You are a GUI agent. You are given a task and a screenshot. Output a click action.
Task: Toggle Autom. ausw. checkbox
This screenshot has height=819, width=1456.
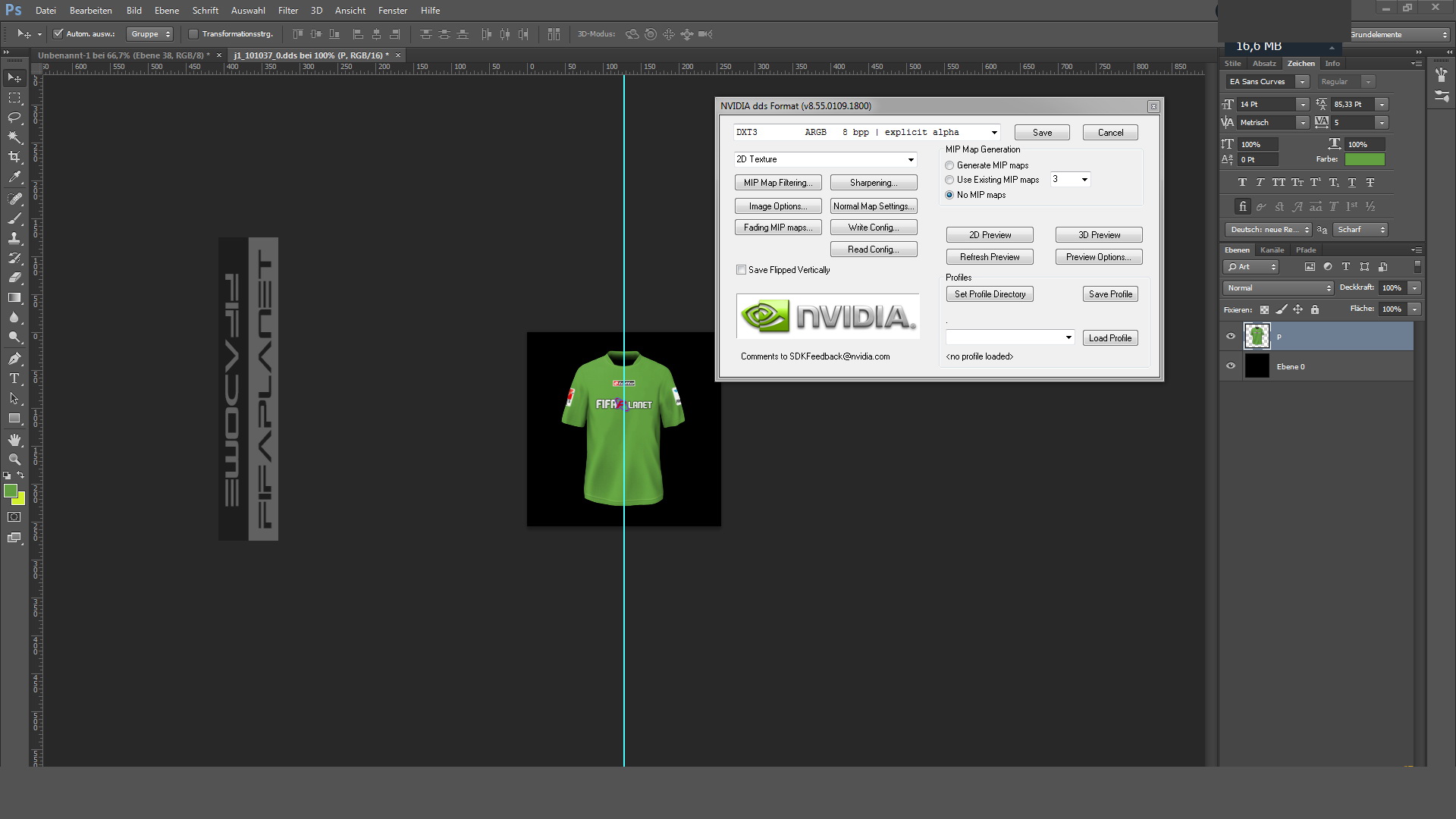click(x=58, y=34)
